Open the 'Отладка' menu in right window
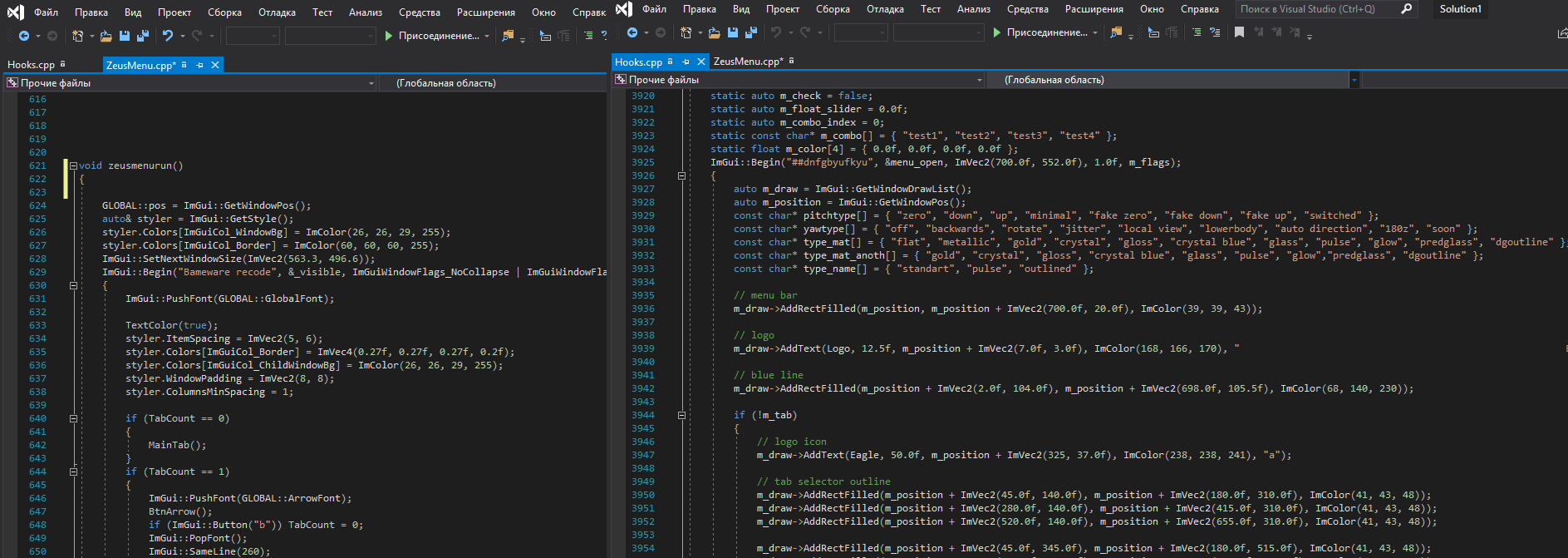 pos(885,9)
